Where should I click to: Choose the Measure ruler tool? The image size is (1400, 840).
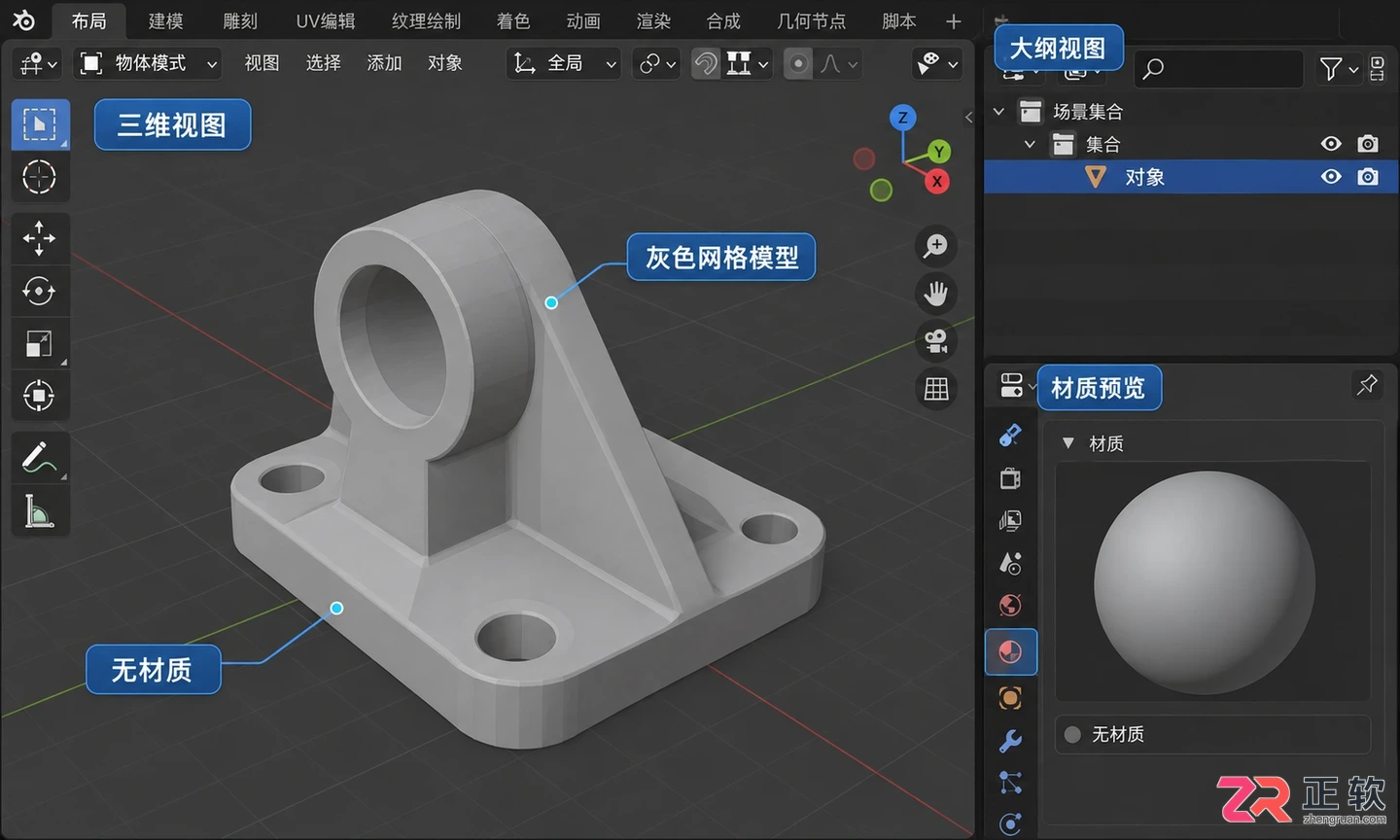40,510
